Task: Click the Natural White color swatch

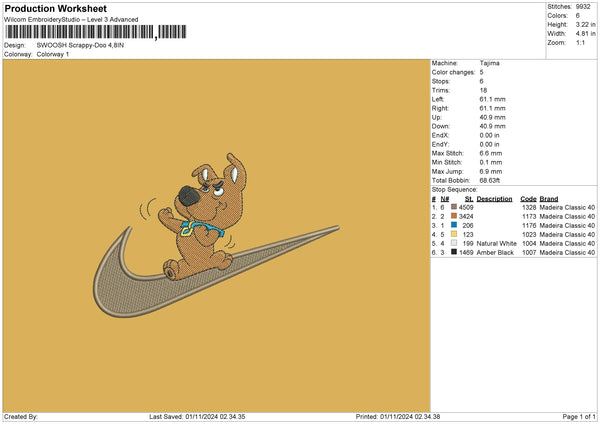Action: (454, 243)
